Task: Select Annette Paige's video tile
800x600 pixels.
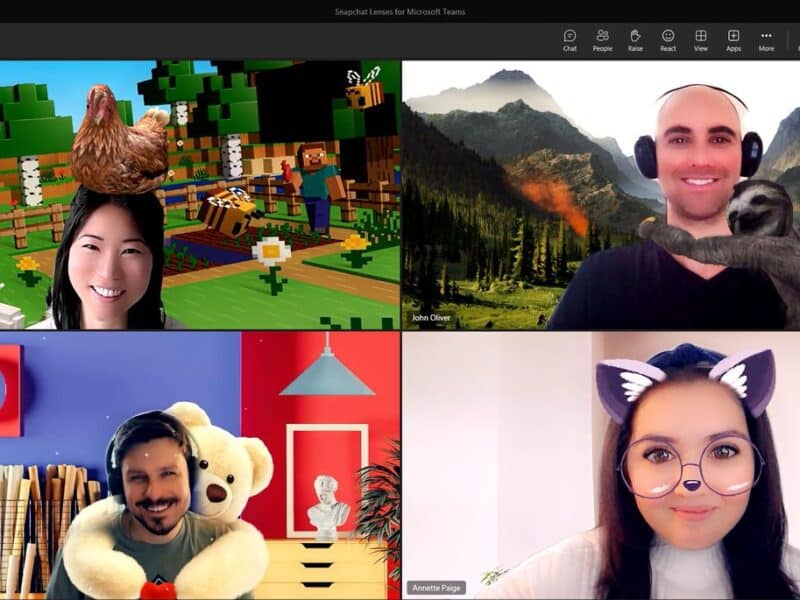Action: click(x=600, y=465)
